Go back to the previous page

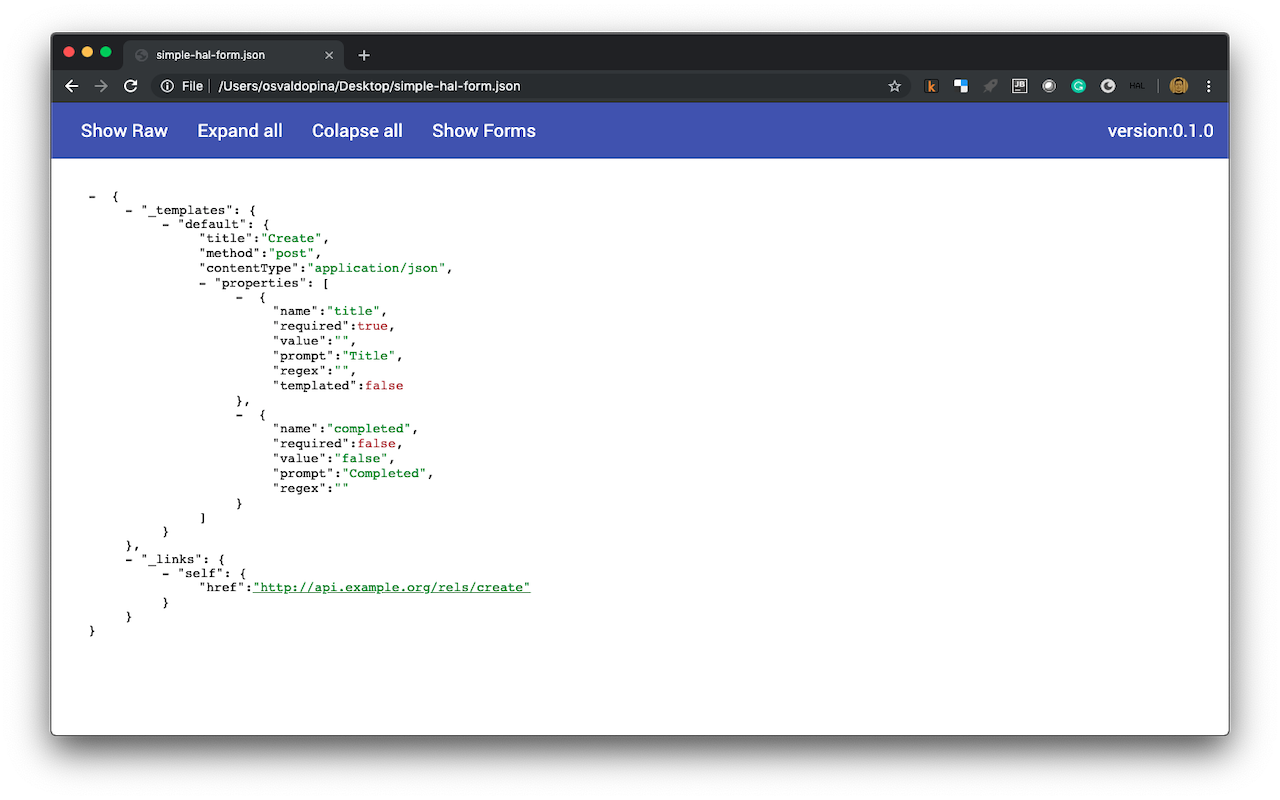click(71, 86)
